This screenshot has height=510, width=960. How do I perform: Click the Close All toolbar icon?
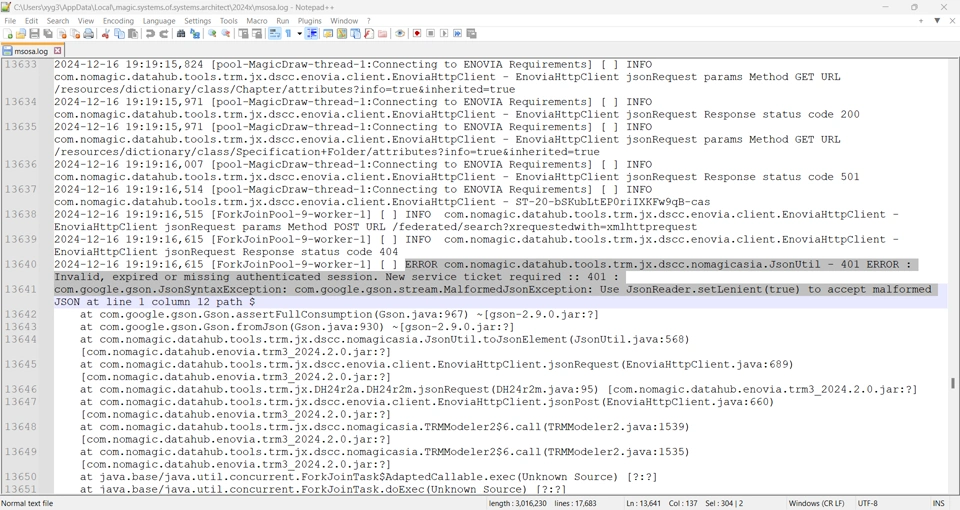75,34
